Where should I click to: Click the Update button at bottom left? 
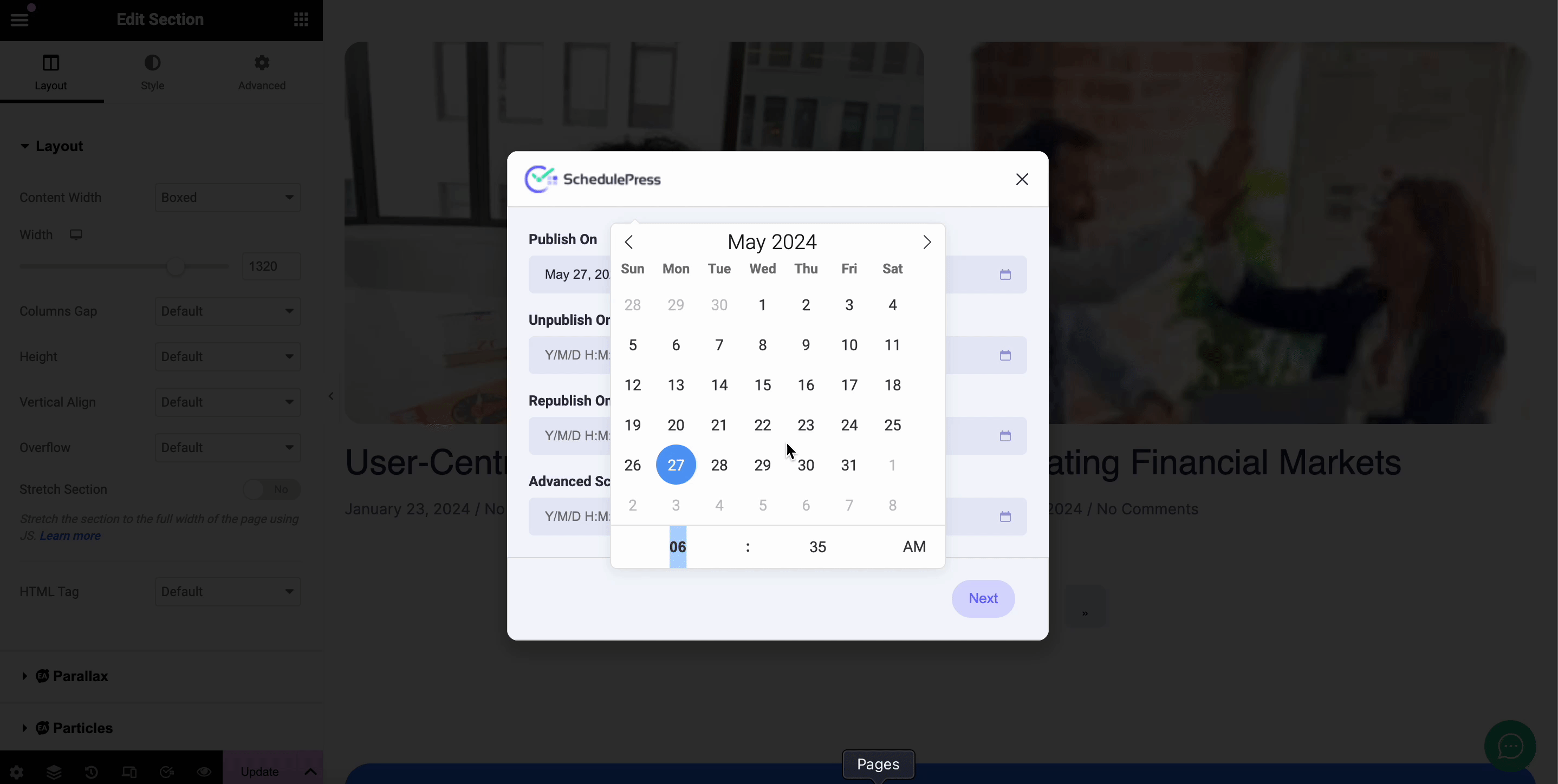click(259, 771)
